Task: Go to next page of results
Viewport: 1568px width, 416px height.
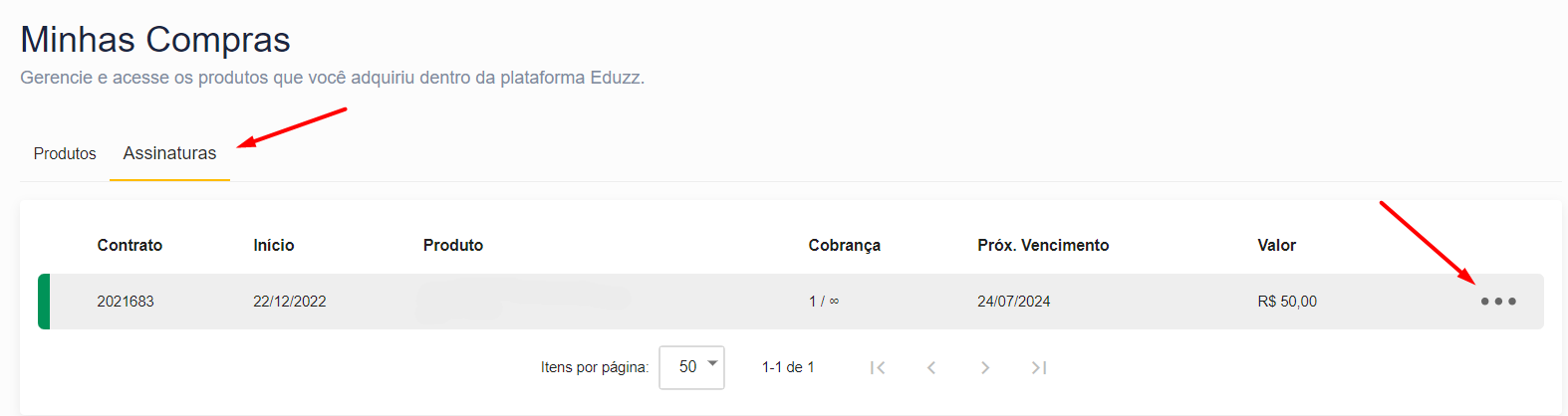Action: 985,368
